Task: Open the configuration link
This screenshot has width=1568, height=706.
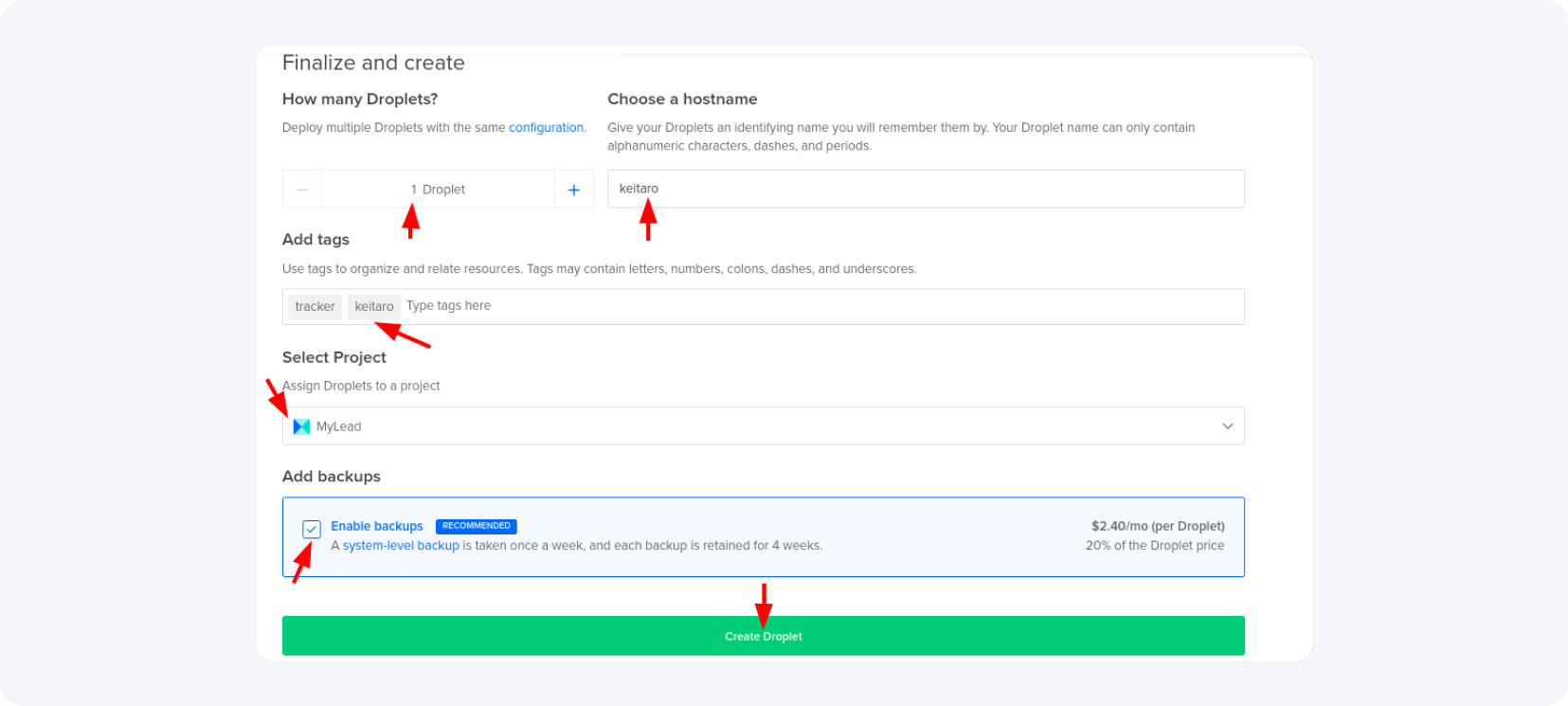Action: point(546,128)
